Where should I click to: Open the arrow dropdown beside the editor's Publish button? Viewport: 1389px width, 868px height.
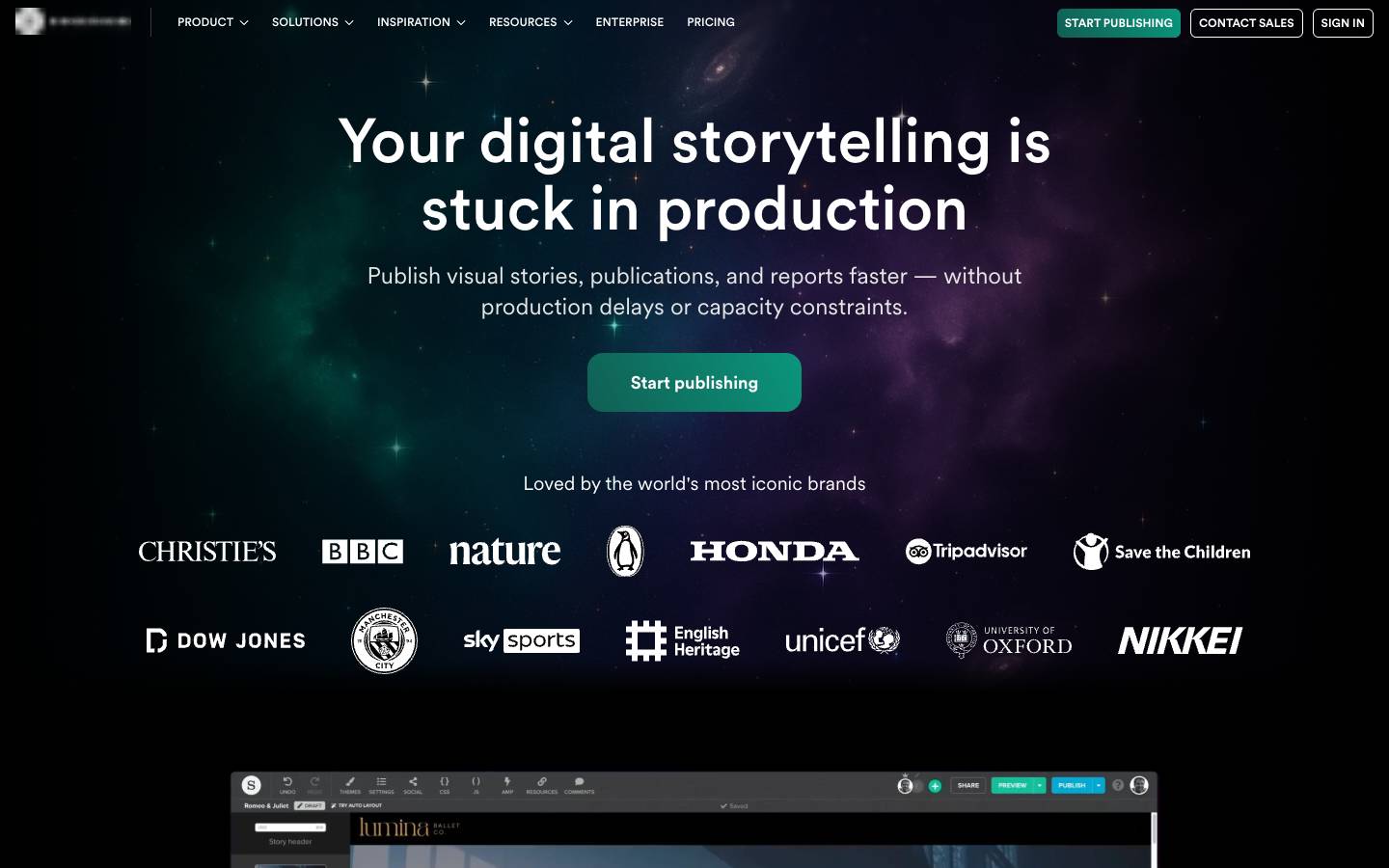pyautogui.click(x=1099, y=785)
